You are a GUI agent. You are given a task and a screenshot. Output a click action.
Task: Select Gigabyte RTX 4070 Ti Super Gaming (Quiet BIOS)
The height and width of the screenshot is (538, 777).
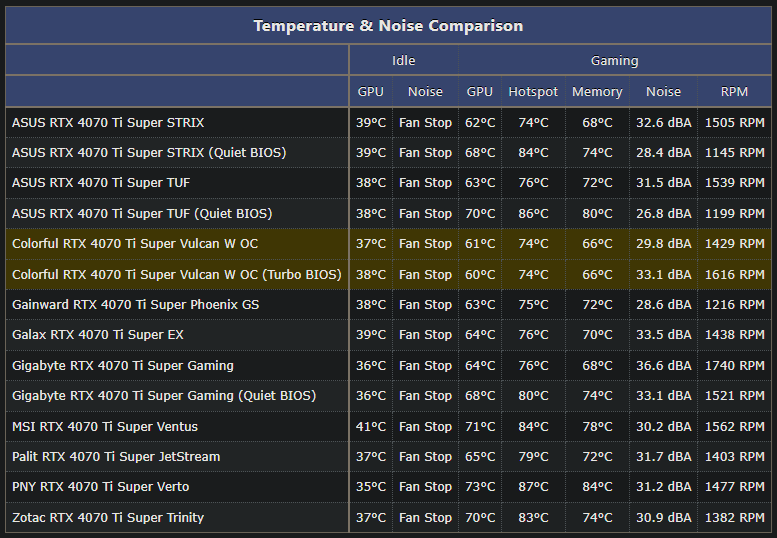(x=164, y=396)
